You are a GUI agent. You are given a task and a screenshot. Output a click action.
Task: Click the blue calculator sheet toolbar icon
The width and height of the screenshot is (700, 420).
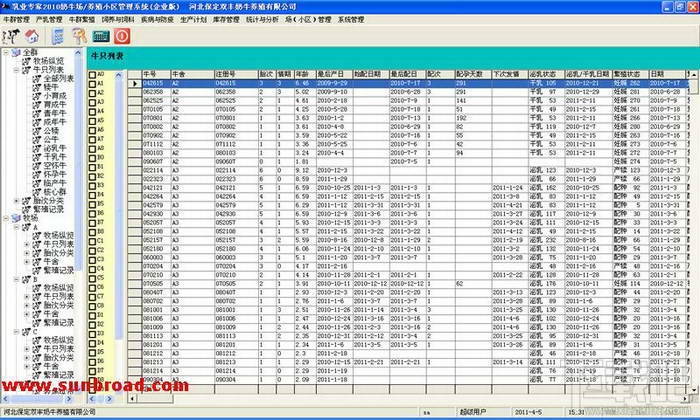tap(58, 36)
